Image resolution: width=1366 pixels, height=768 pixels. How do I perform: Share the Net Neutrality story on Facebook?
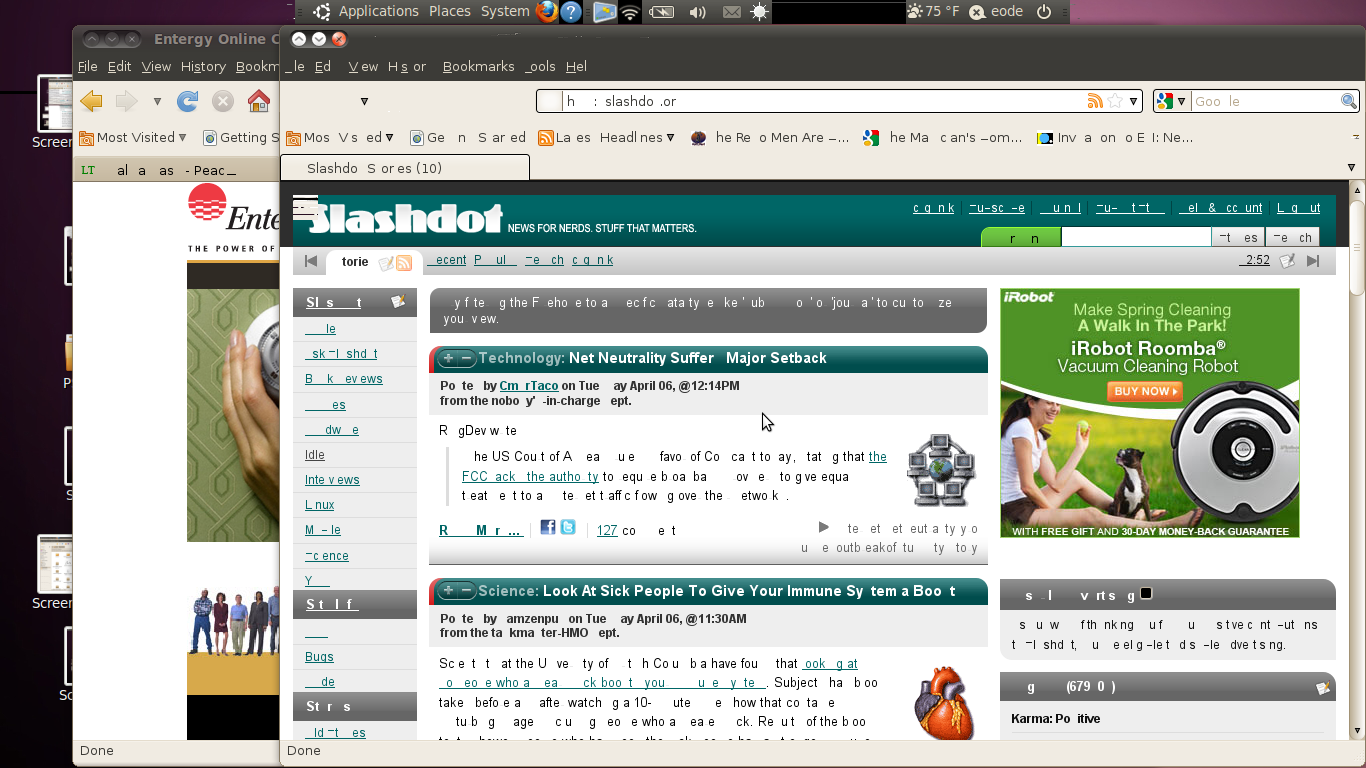[x=548, y=527]
